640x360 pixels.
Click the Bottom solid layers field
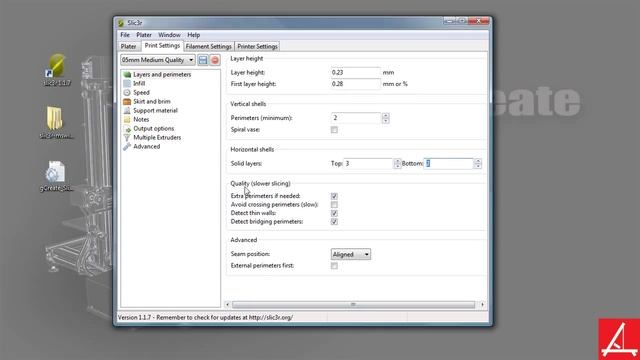click(x=449, y=164)
